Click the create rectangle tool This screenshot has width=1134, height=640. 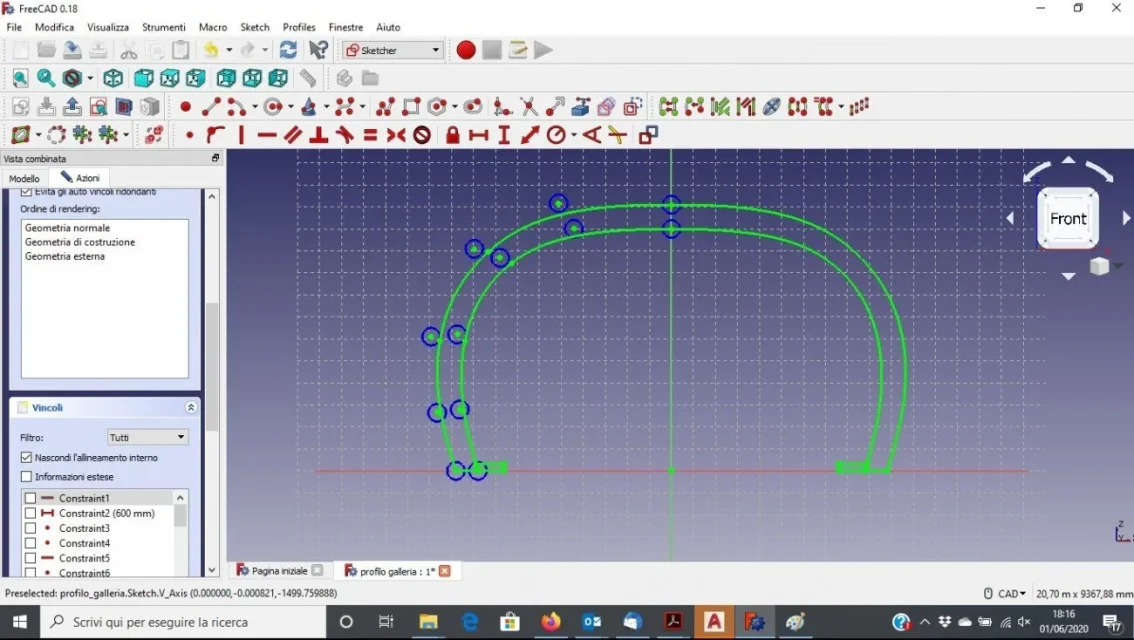pyautogui.click(x=411, y=107)
